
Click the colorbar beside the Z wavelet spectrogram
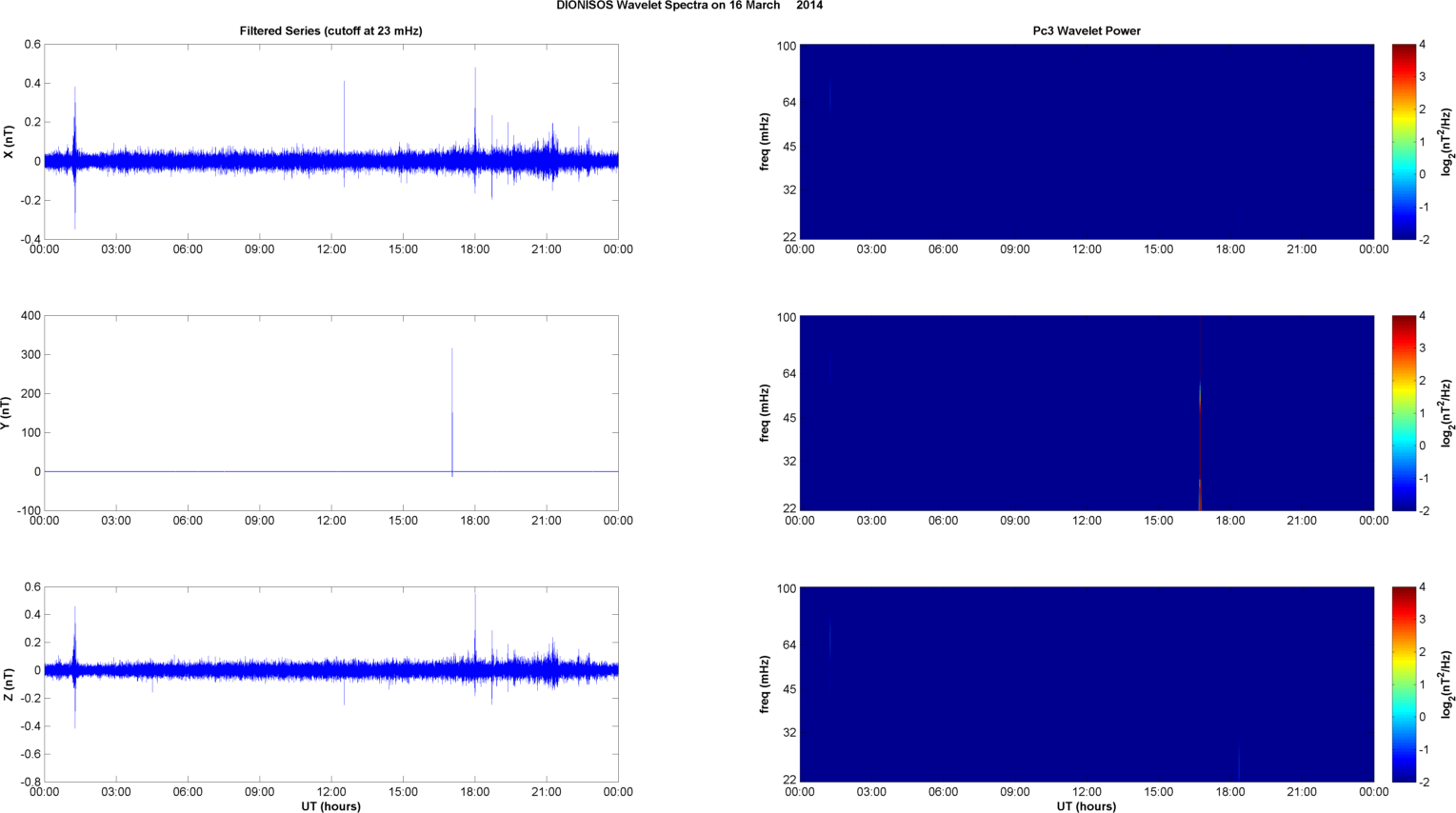[1403, 684]
